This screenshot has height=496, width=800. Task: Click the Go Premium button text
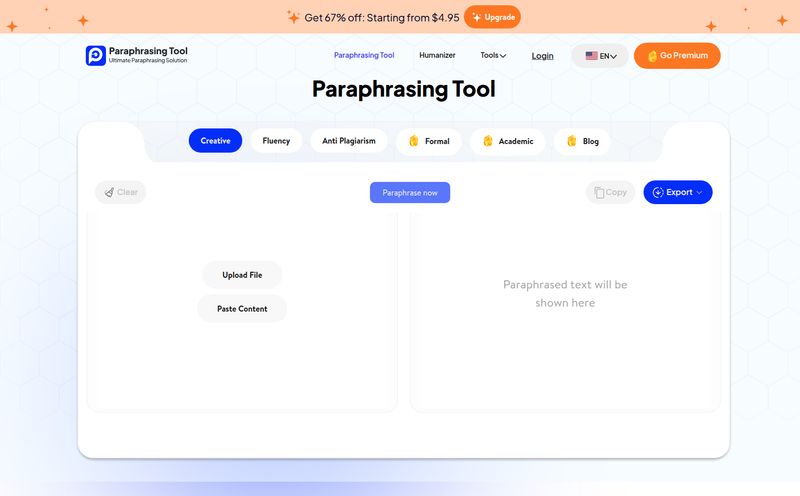click(x=684, y=55)
